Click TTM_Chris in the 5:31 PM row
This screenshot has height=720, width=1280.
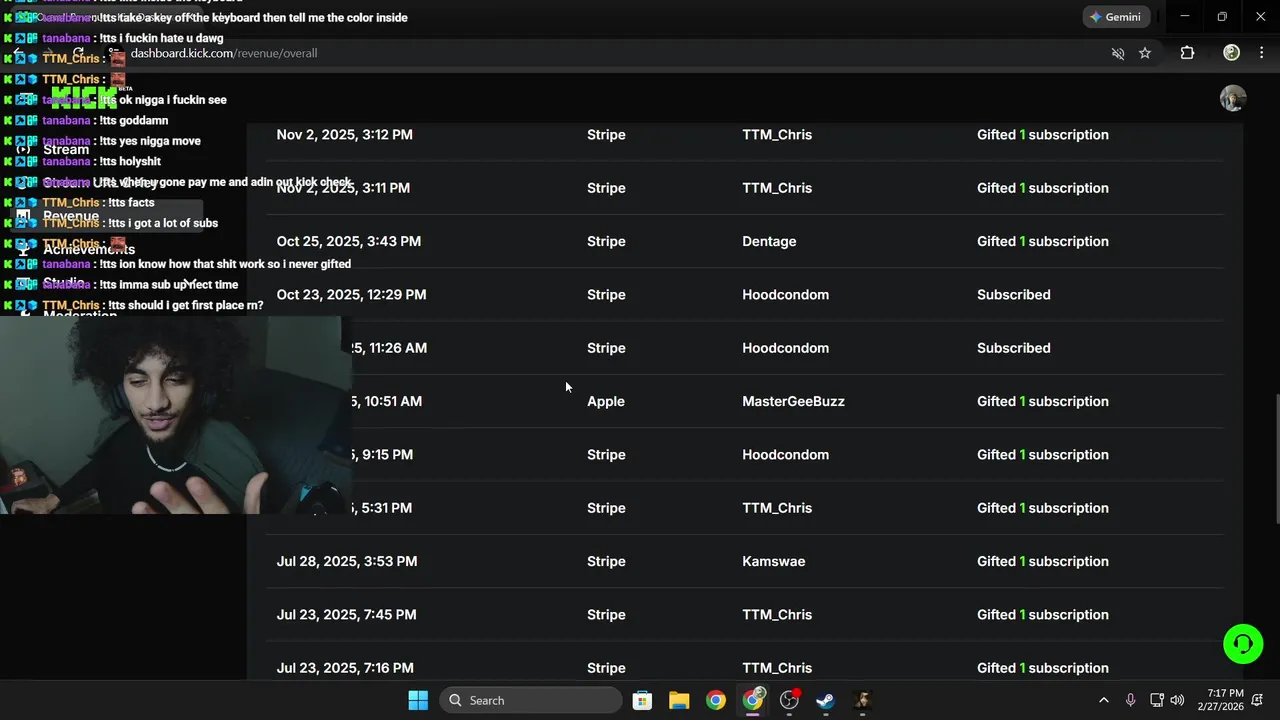(777, 508)
